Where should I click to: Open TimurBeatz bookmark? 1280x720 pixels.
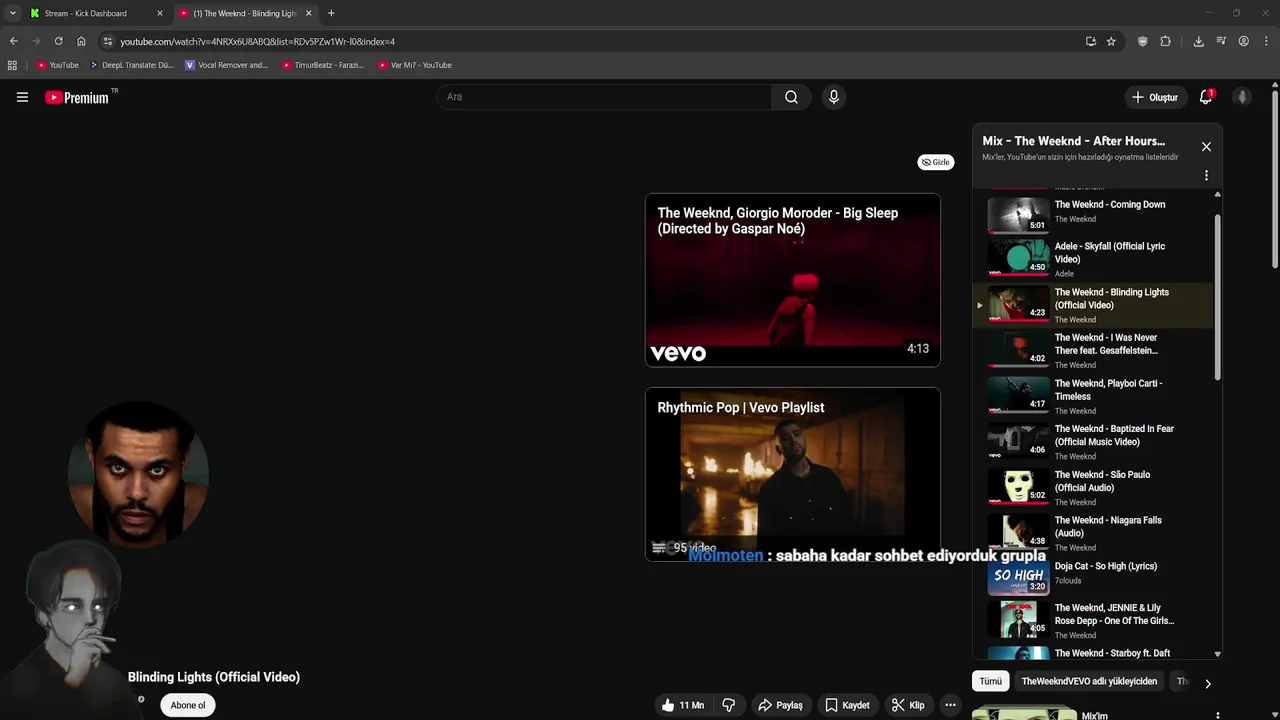tap(322, 65)
